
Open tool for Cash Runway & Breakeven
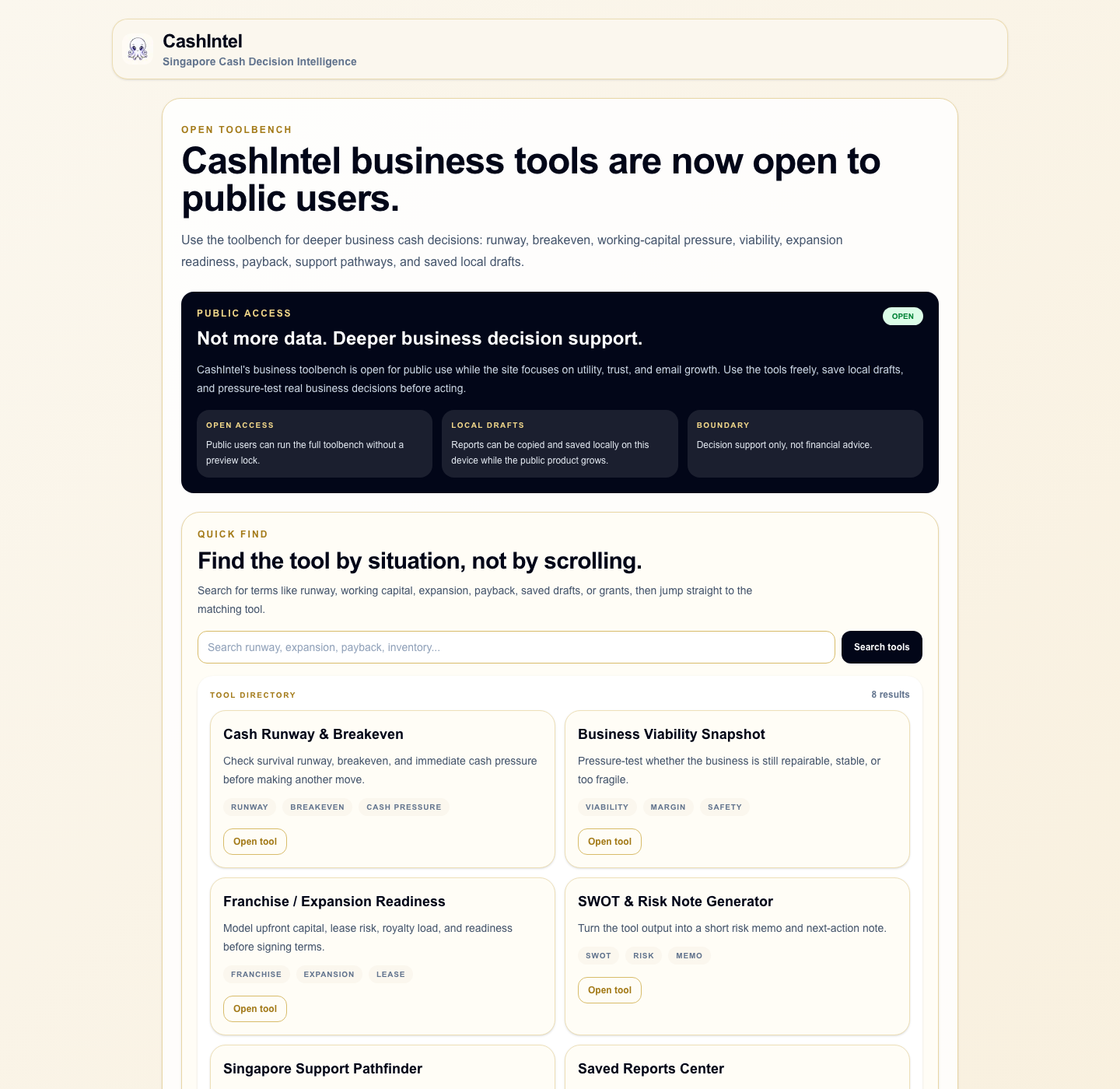pos(255,842)
